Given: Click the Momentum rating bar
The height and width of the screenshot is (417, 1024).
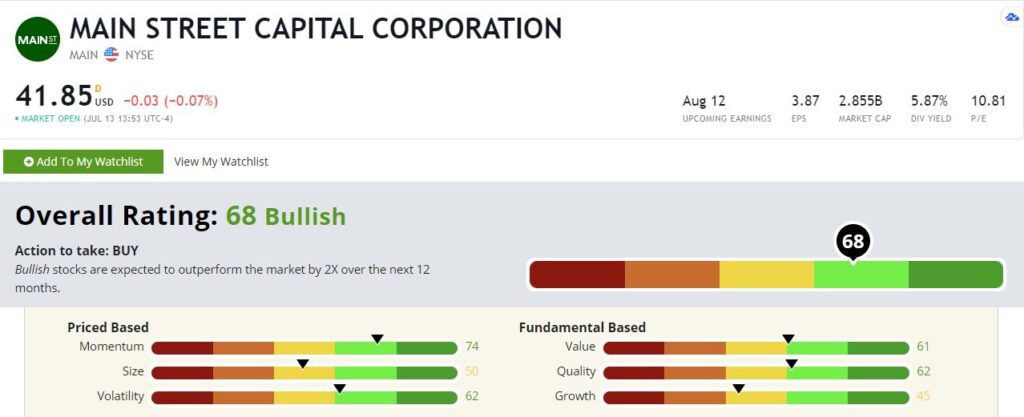Looking at the screenshot, I should (304, 348).
